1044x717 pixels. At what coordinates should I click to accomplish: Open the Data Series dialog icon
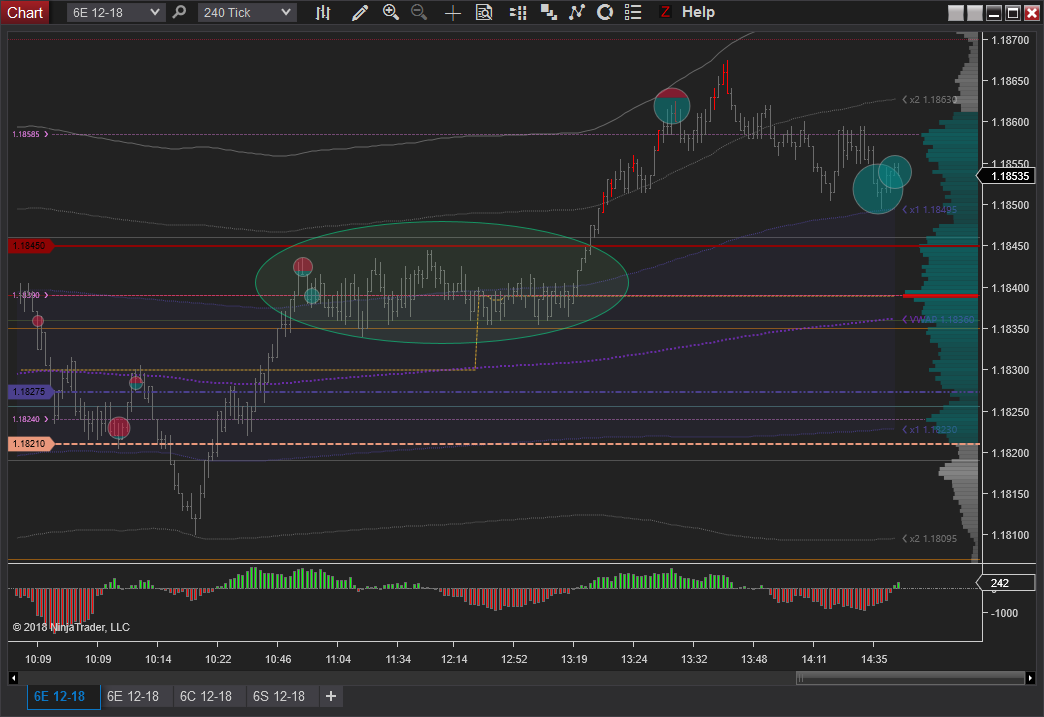(x=549, y=12)
